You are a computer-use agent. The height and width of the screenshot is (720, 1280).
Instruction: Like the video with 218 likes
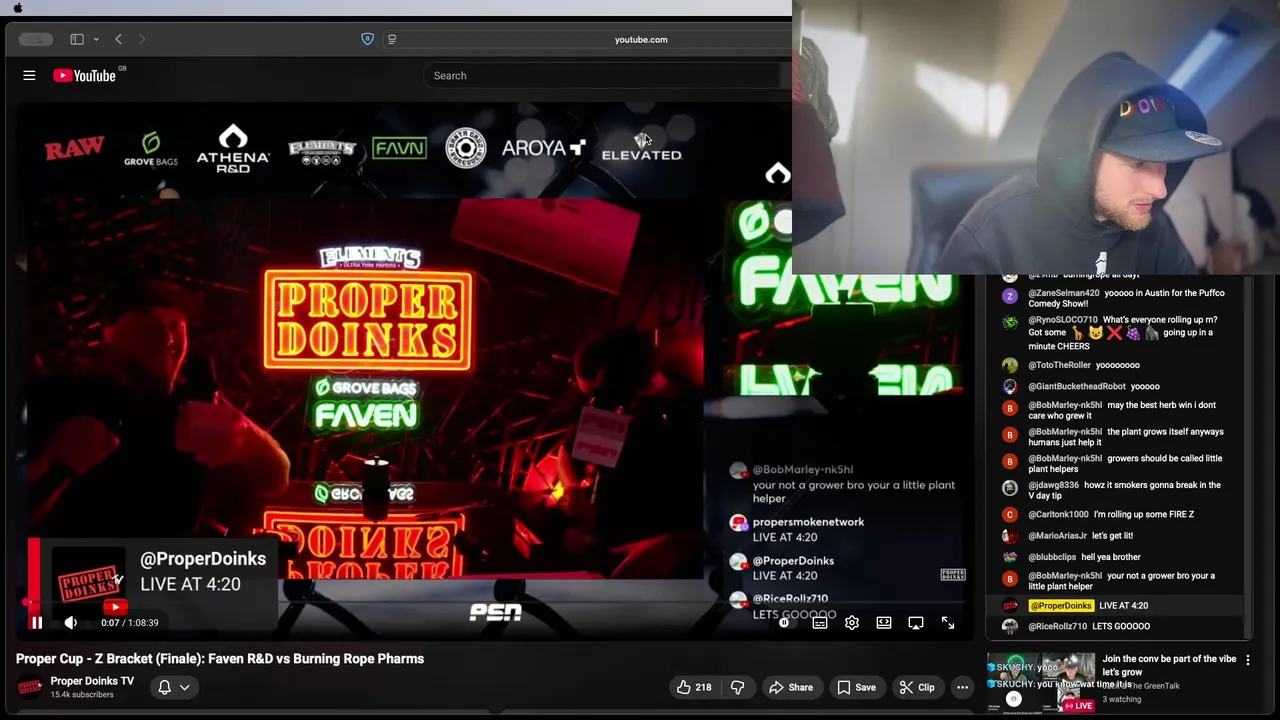tap(694, 687)
